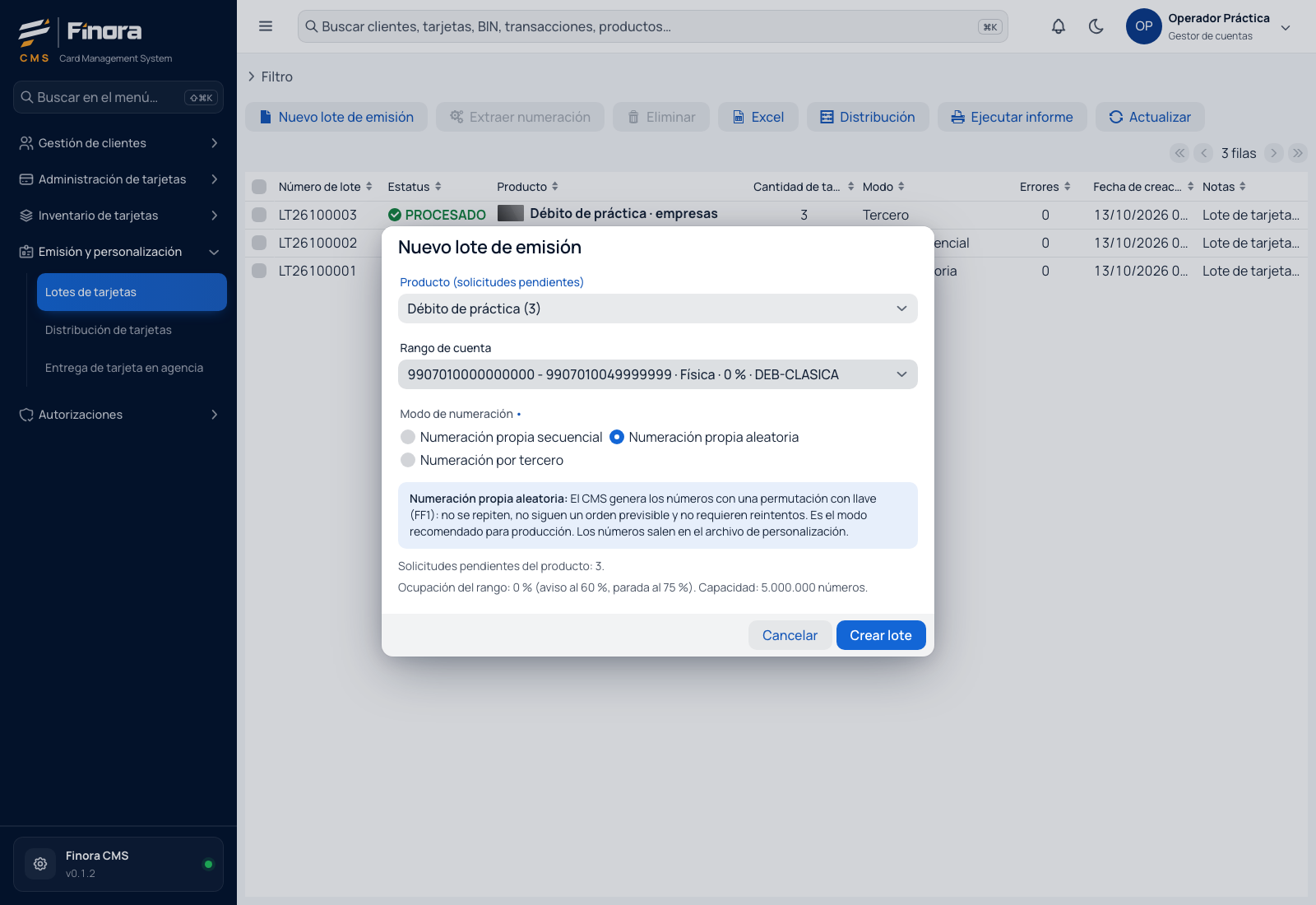Focus the global search field
1316x905 pixels.
[x=652, y=26]
